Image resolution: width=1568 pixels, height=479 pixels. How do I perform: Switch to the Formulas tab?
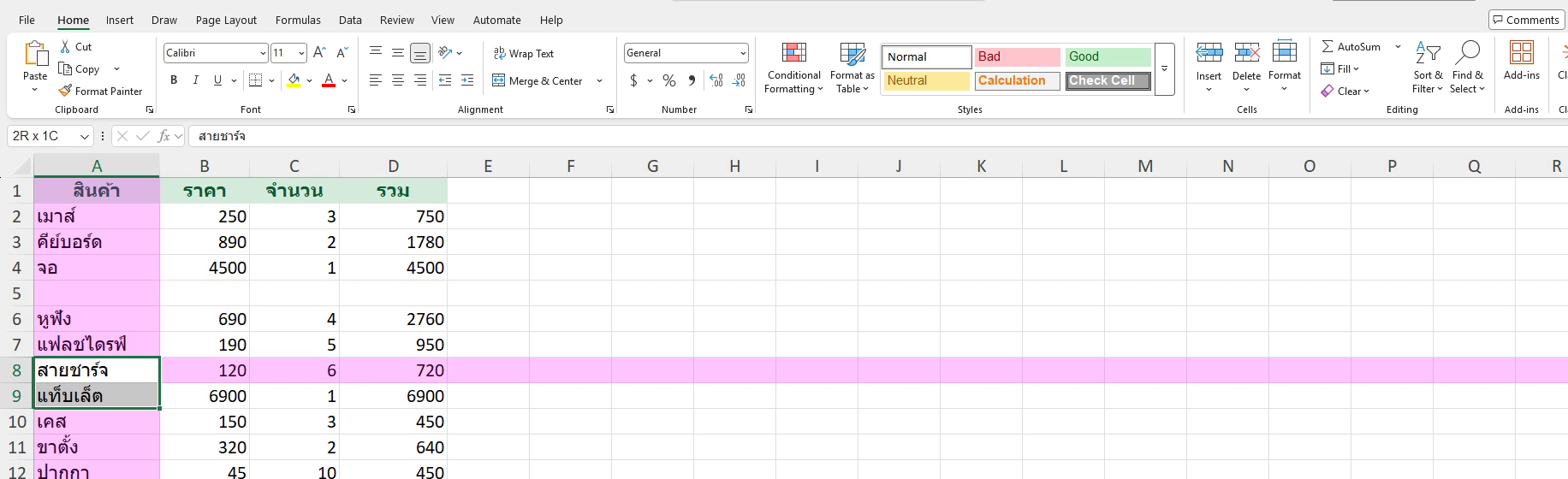pos(298,20)
